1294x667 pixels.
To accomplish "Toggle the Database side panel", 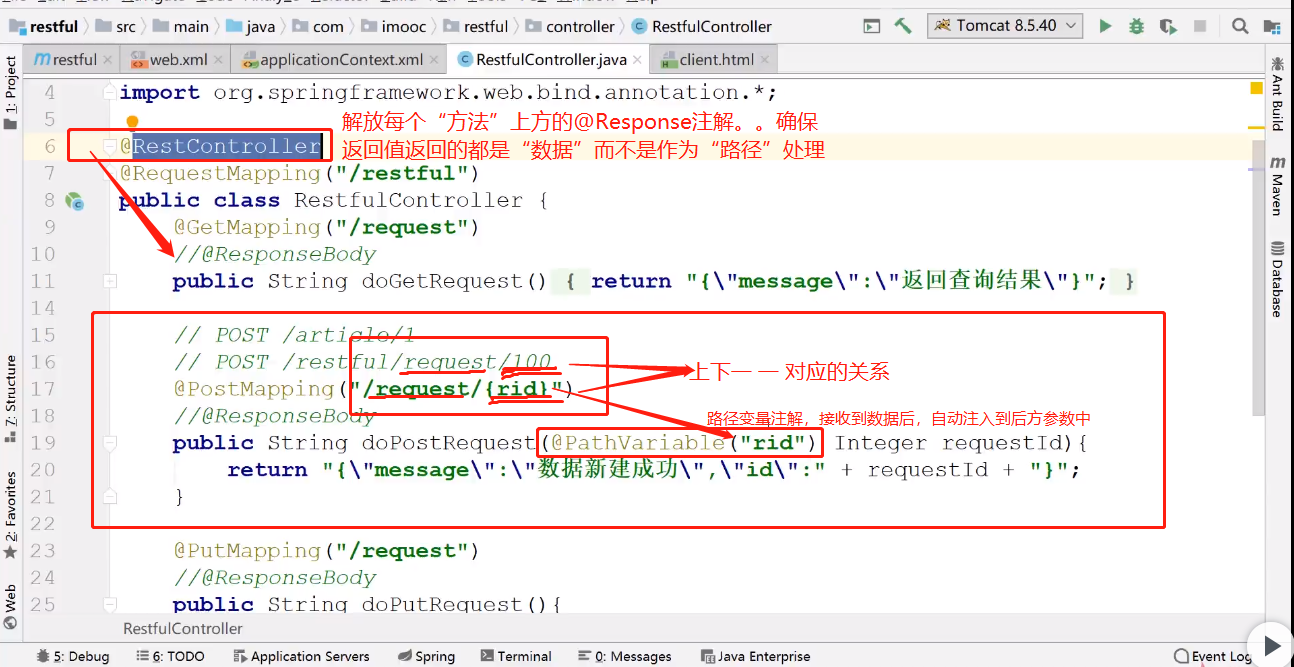I will (x=1277, y=280).
